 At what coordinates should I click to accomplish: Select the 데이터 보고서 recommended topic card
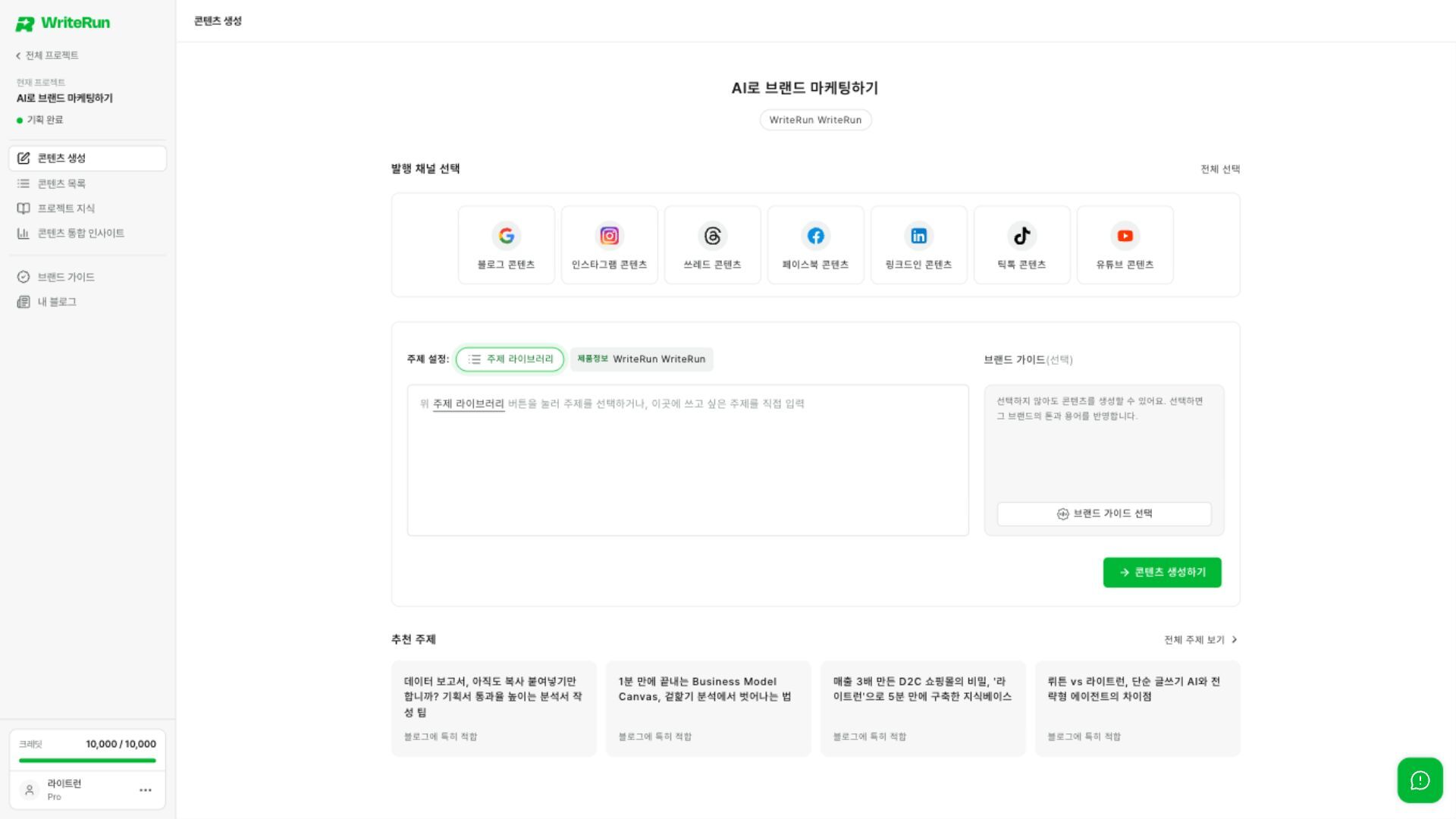point(494,708)
